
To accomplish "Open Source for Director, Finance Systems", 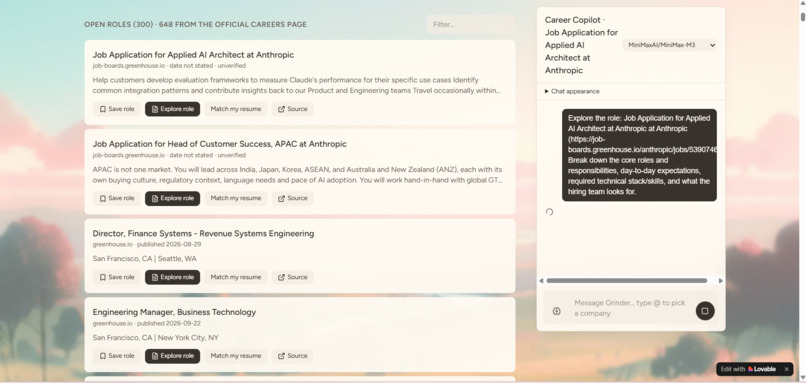I will click(x=292, y=277).
